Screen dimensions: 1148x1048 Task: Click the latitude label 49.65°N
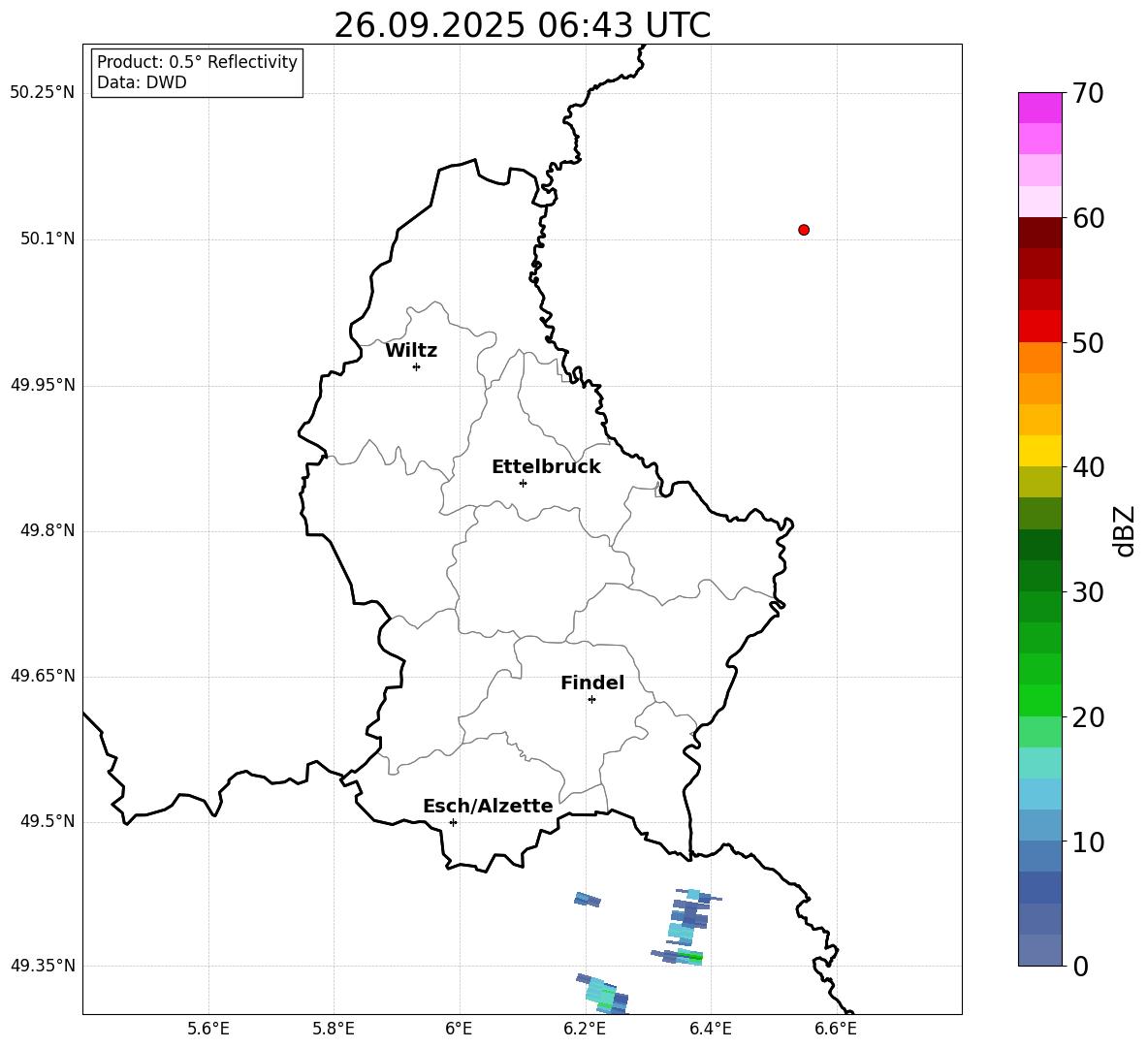[43, 676]
